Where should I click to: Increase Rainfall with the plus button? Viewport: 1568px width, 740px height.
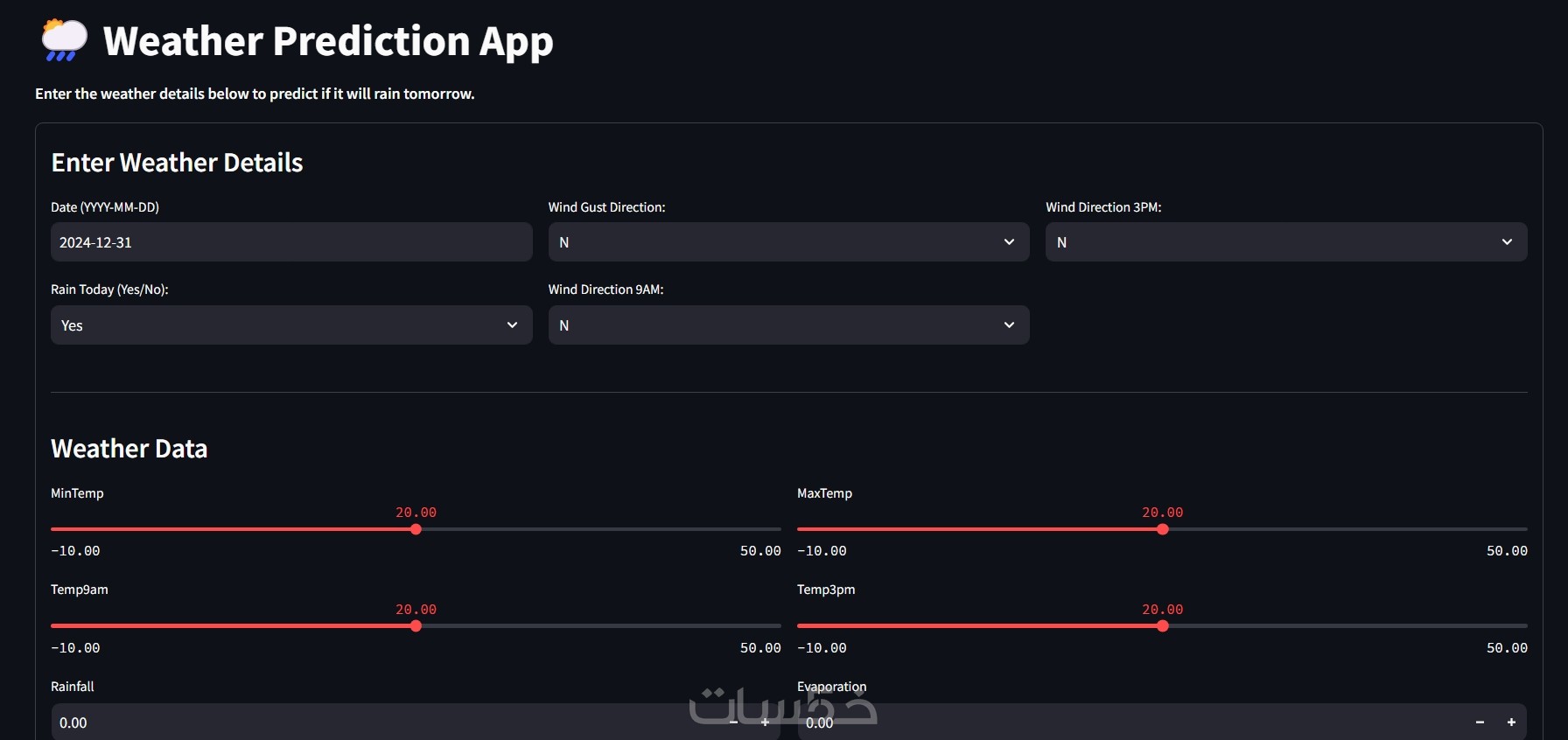[x=765, y=723]
